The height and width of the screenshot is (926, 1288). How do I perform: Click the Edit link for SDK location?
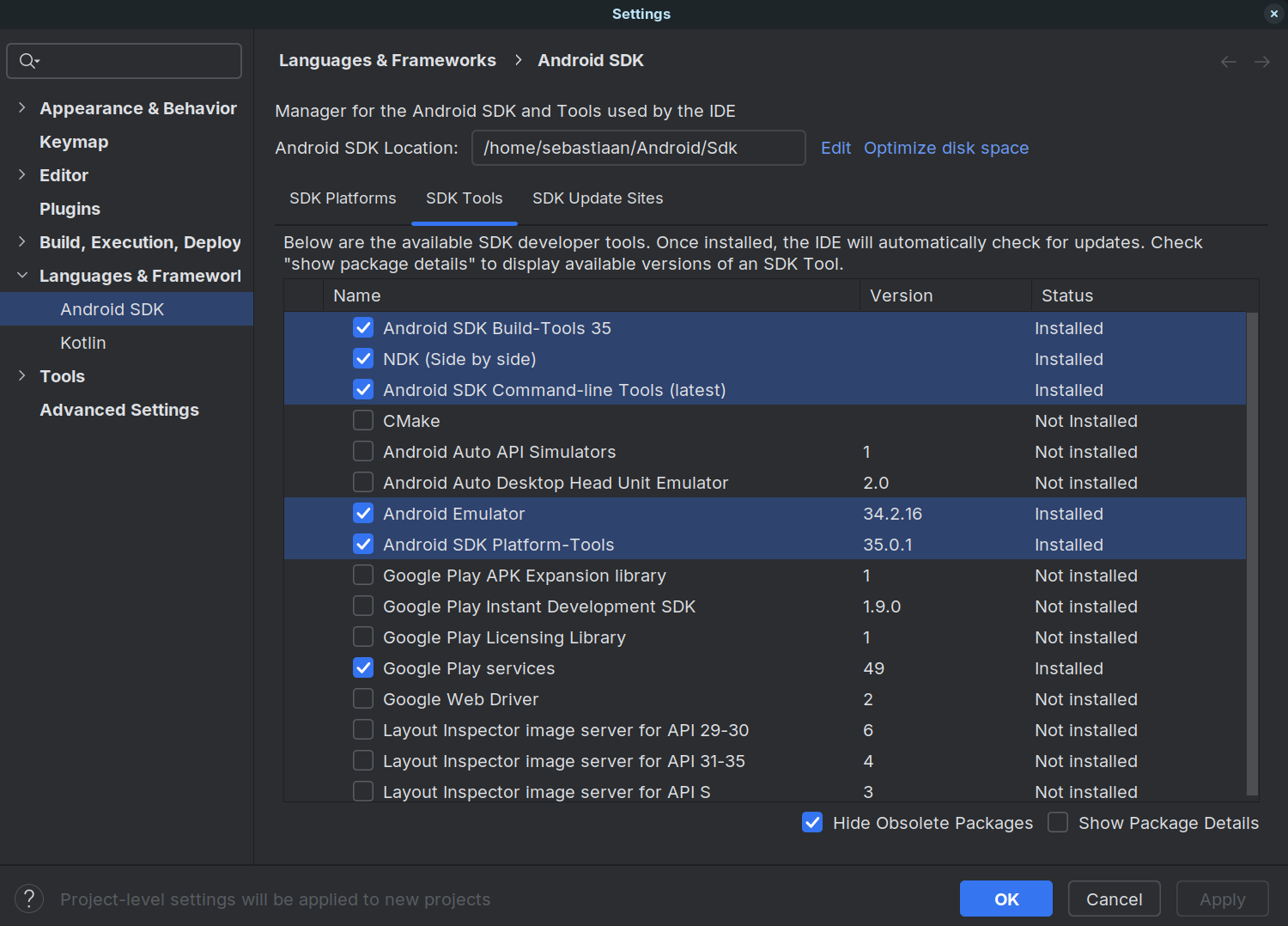835,148
